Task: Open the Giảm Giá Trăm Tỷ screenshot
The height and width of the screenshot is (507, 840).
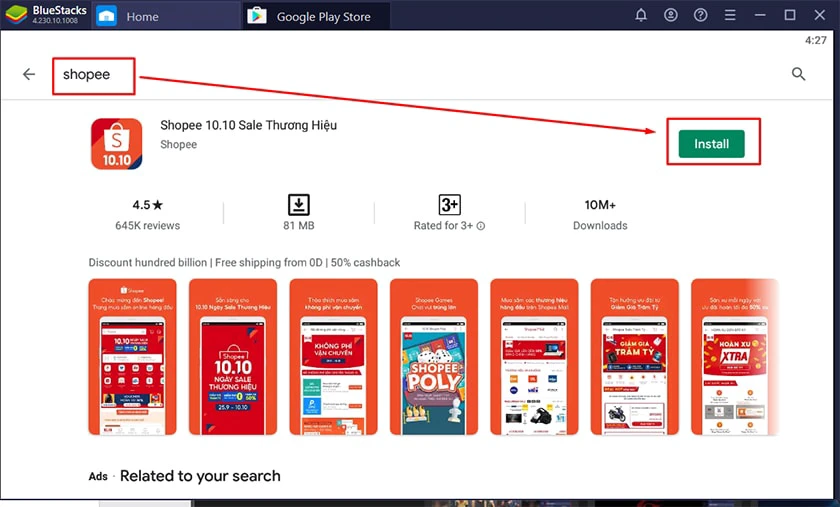Action: pos(635,356)
